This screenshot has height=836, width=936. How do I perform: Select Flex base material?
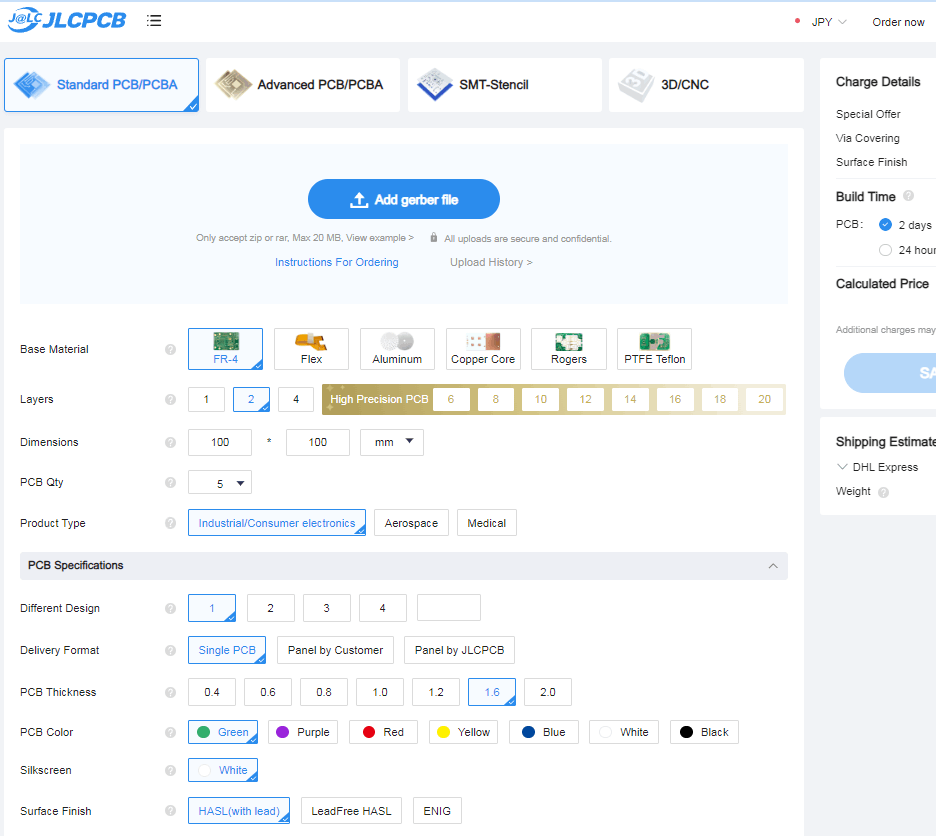pos(311,349)
